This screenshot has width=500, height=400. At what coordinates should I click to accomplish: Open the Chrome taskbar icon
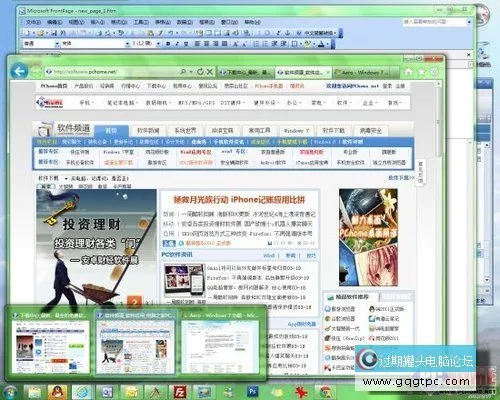(324, 393)
